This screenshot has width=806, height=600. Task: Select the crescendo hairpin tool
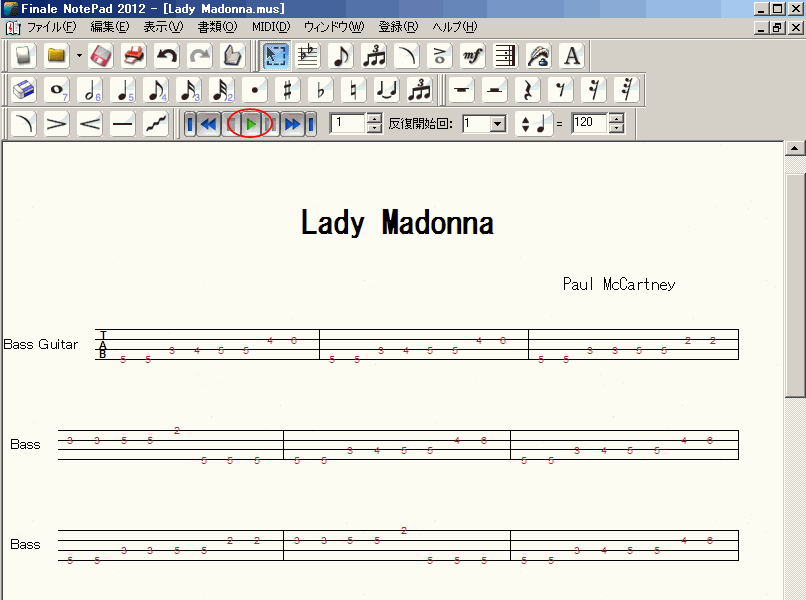coord(89,124)
